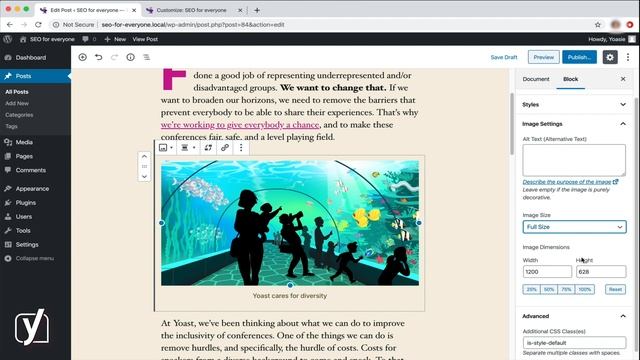Close the settings sidebar

(623, 79)
